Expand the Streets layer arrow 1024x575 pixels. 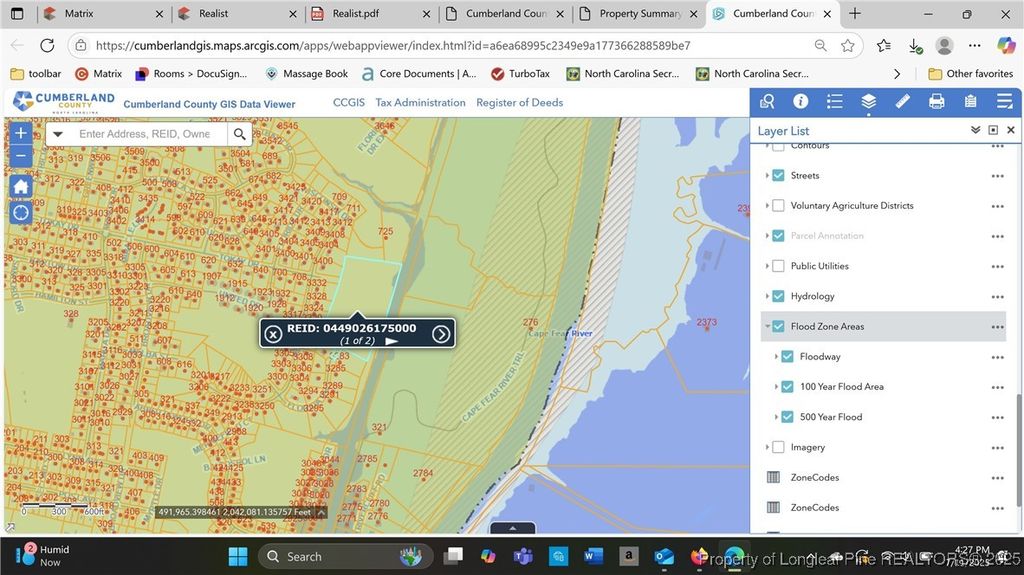[767, 176]
